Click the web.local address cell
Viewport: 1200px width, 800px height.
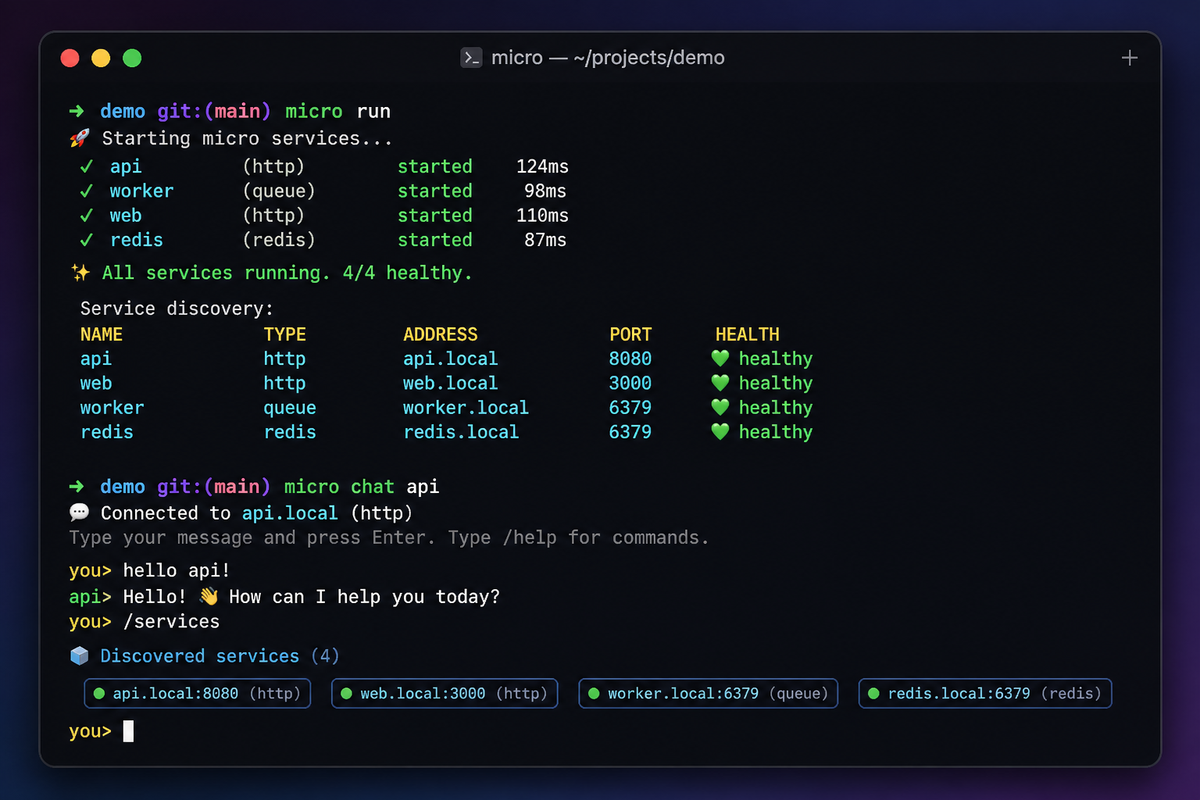pyautogui.click(x=451, y=383)
